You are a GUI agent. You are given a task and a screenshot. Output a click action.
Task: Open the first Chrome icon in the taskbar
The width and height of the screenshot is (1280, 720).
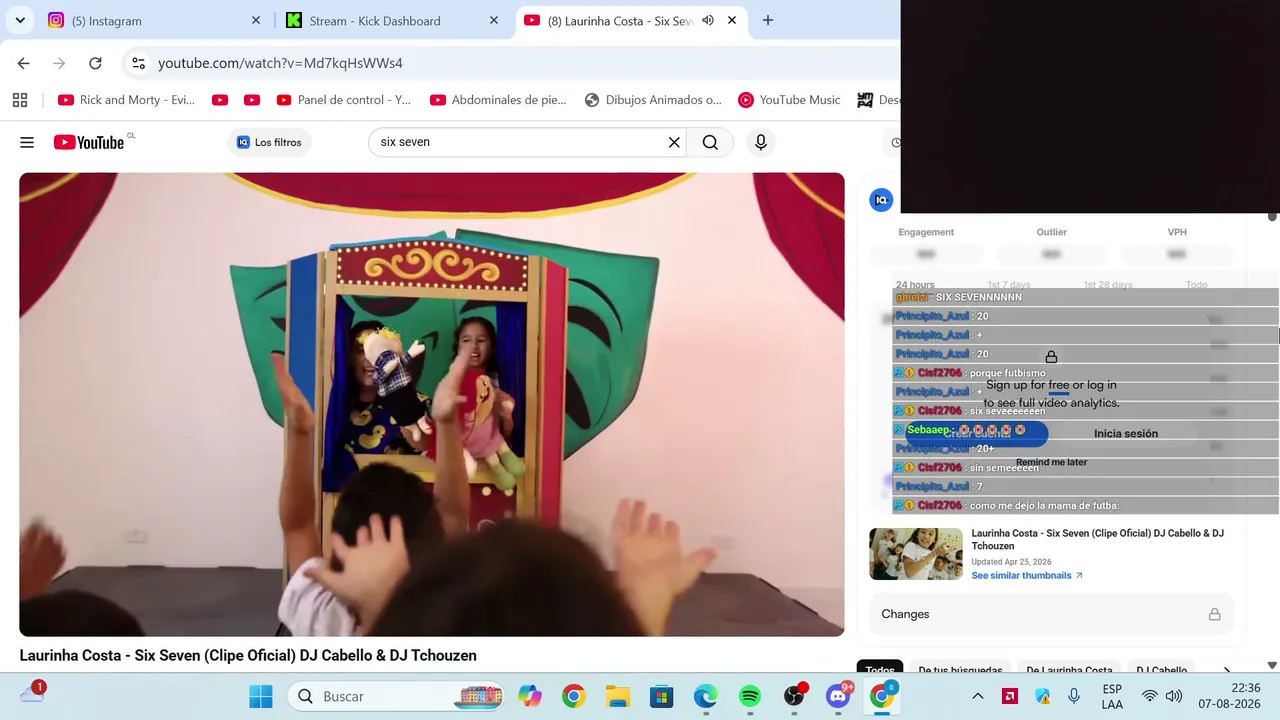(574, 696)
